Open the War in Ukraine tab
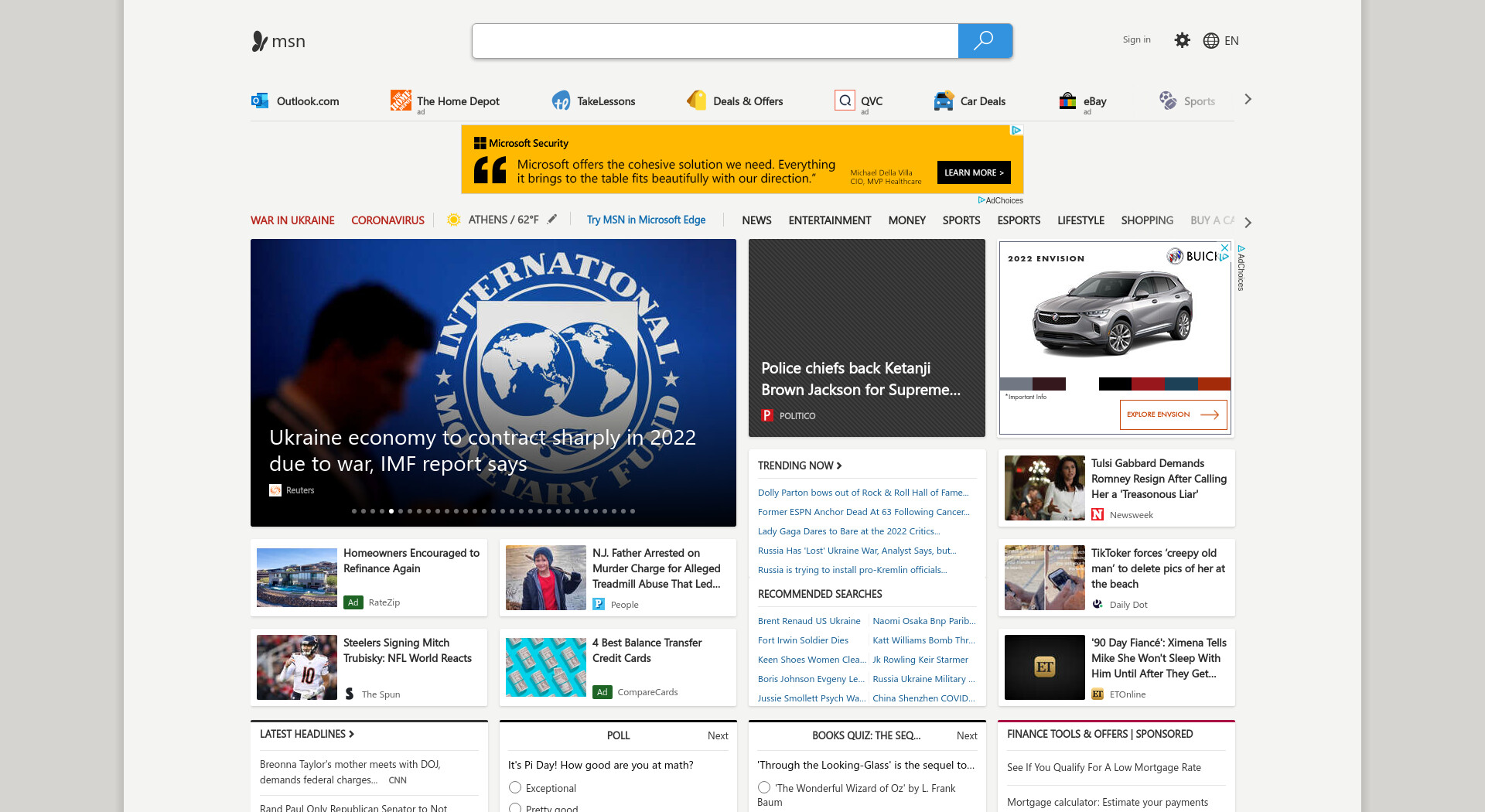The width and height of the screenshot is (1485, 812). point(292,220)
